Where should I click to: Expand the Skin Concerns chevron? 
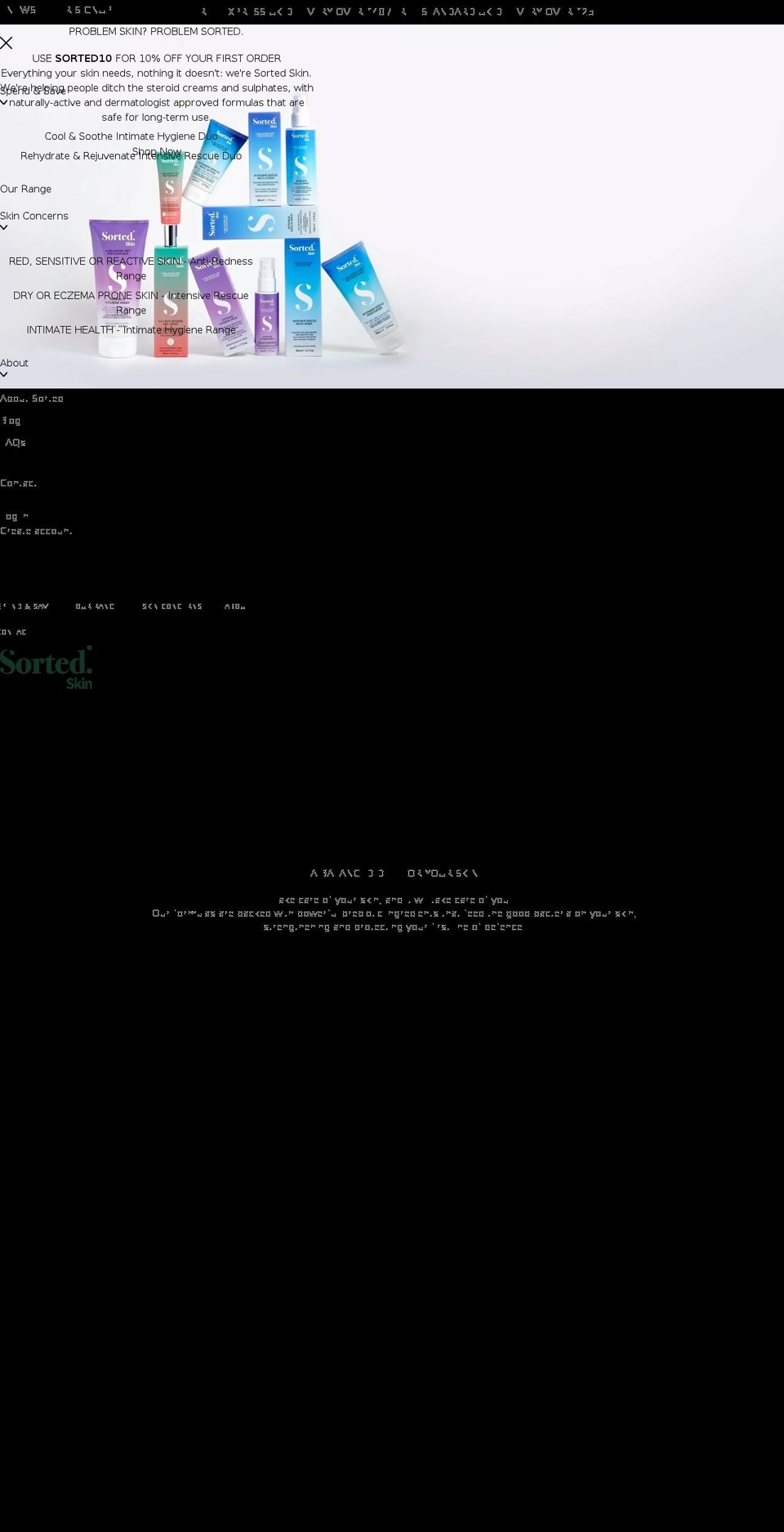coord(4,227)
